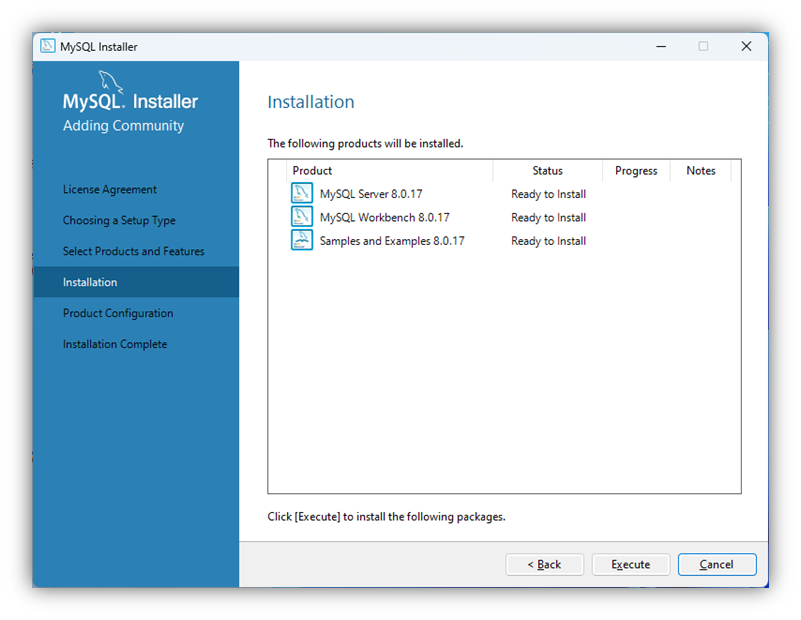
Task: Open the License Agreement step
Action: tap(110, 189)
